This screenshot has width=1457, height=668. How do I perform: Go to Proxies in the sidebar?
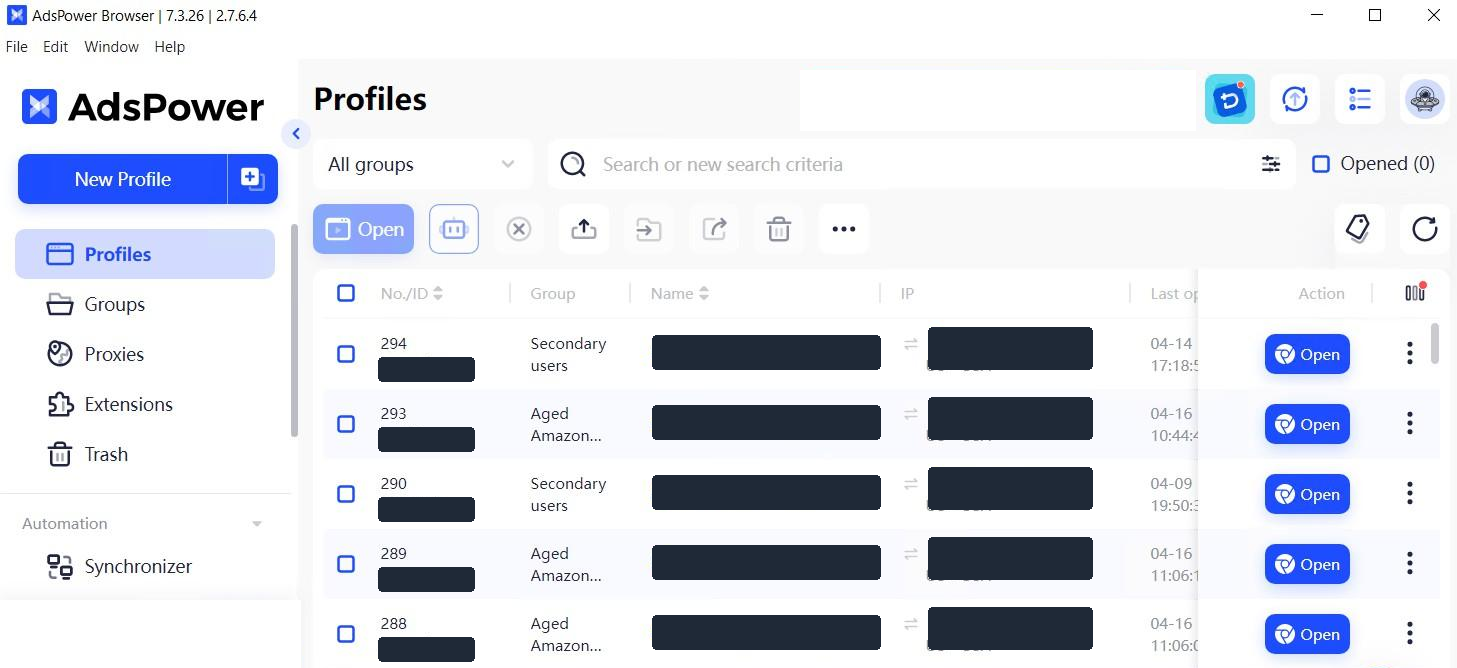145,354
